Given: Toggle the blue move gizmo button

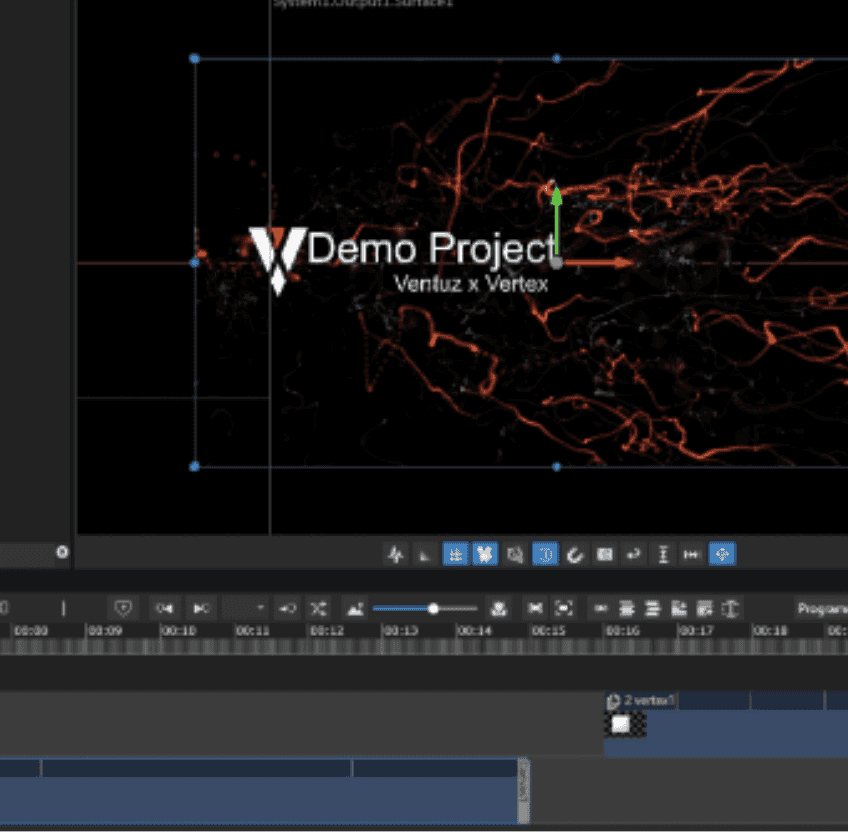Looking at the screenshot, I should tap(721, 554).
